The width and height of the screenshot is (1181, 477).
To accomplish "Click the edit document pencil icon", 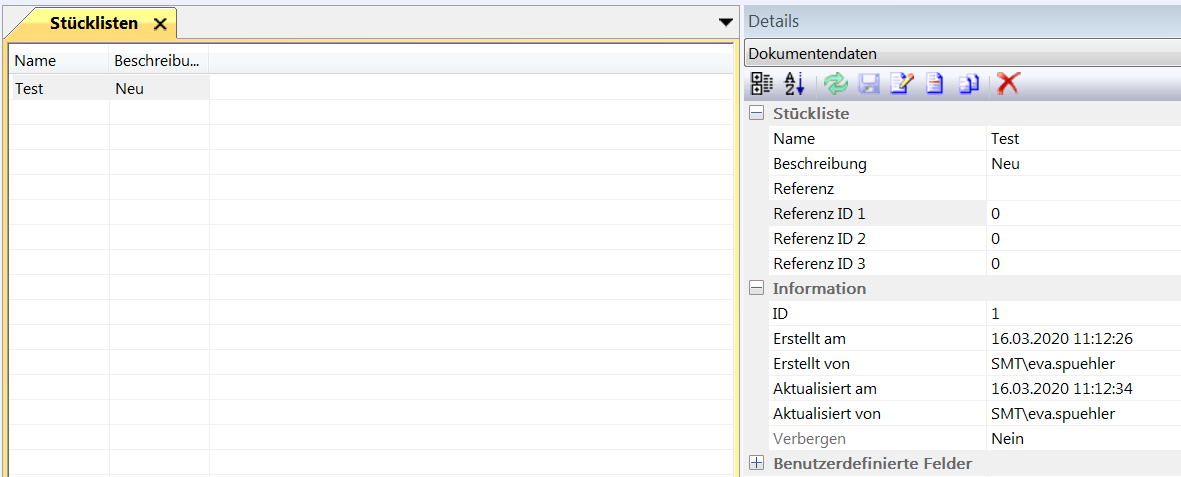I will pyautogui.click(x=901, y=85).
